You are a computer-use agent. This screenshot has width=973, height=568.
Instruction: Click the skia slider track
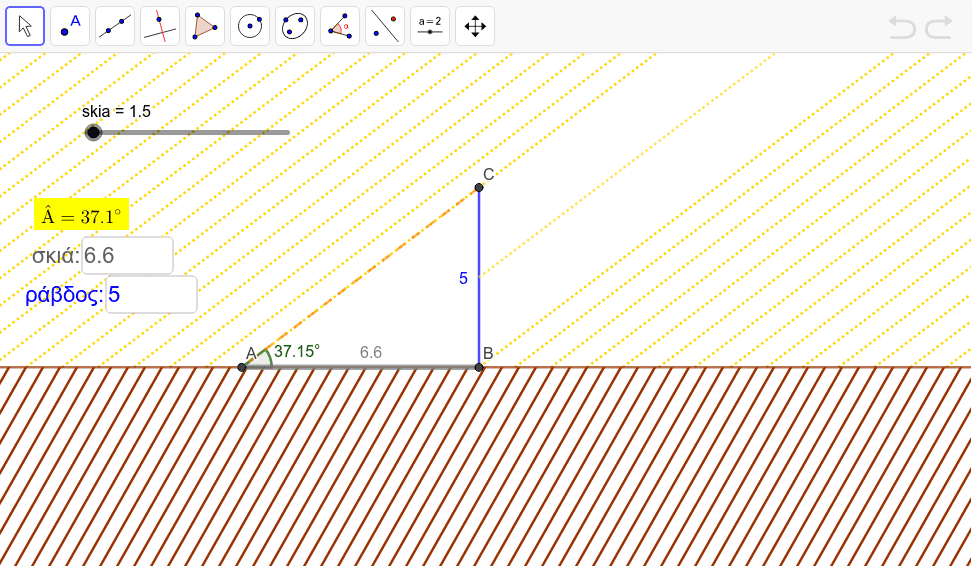pos(187,132)
